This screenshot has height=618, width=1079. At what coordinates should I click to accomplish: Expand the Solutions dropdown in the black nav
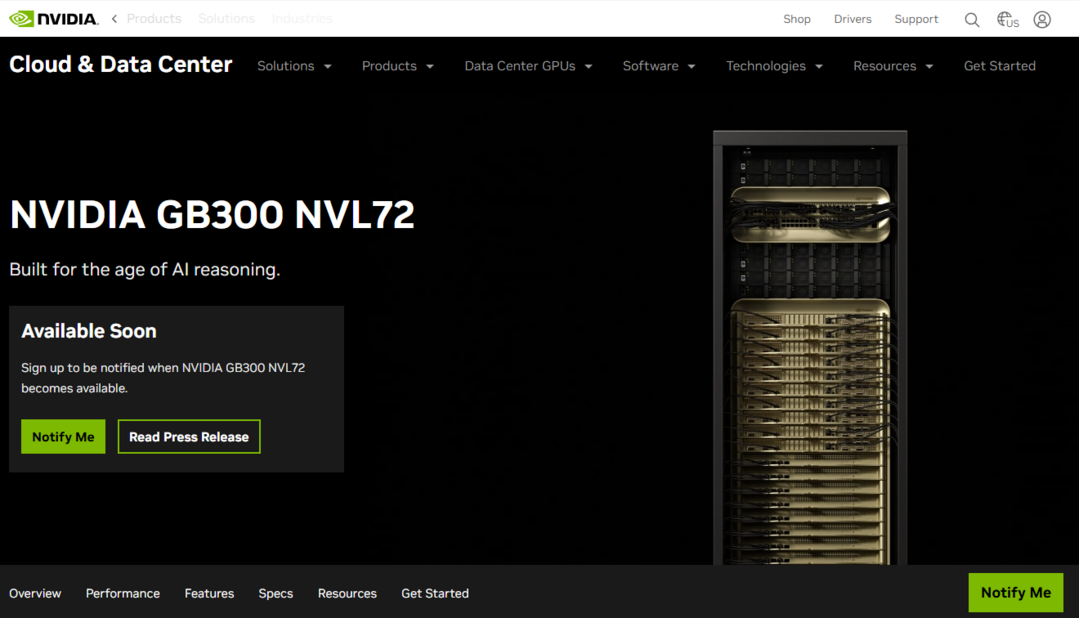(x=295, y=66)
